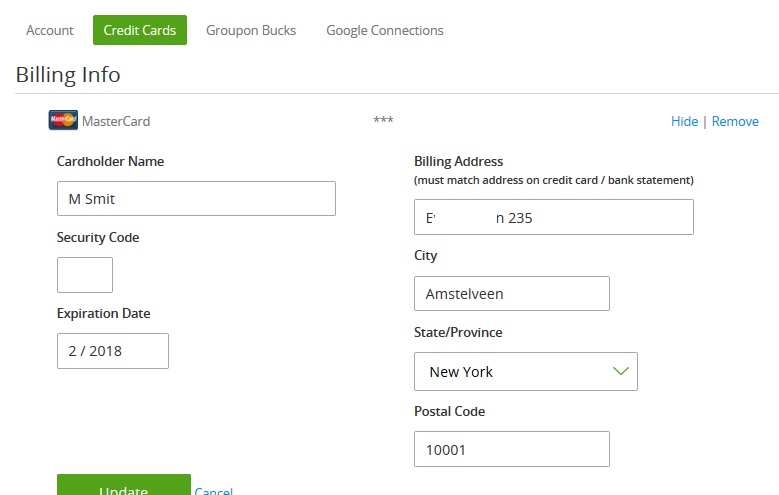
Task: Cancel the billing info edit
Action: pos(214,490)
